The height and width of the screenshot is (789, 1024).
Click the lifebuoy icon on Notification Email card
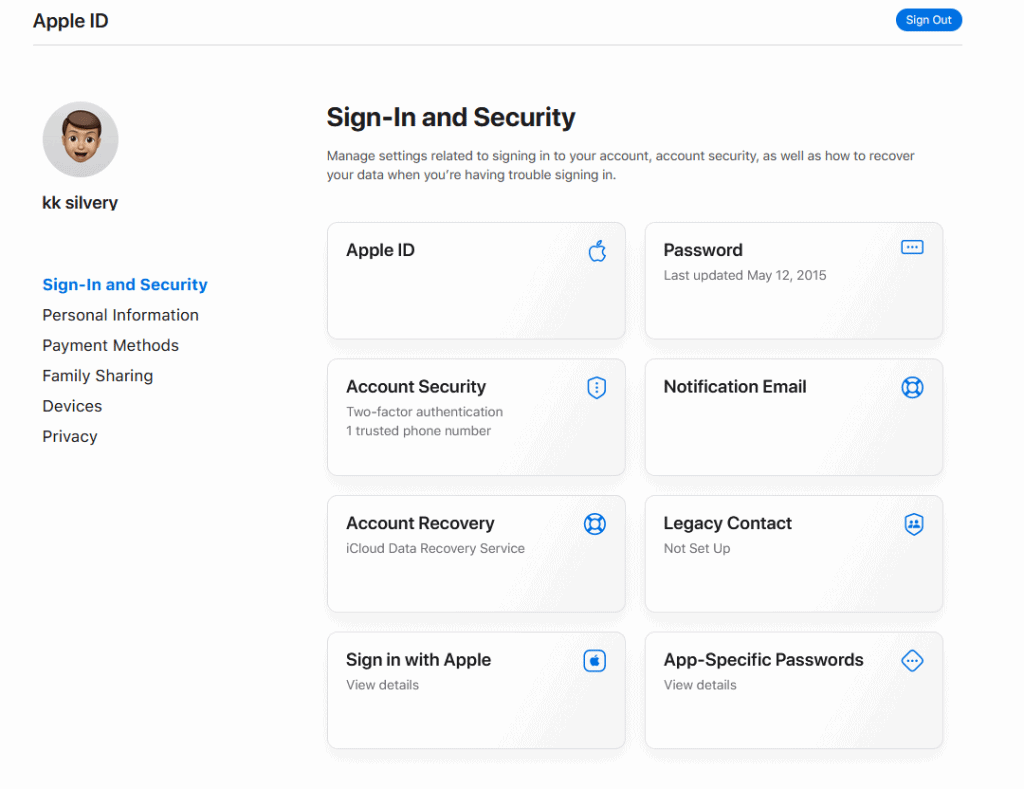[x=912, y=387]
